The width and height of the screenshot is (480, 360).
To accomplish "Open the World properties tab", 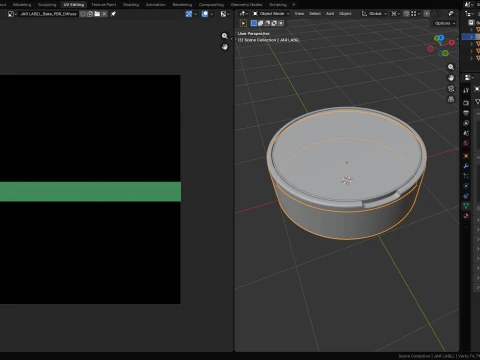I will click(x=466, y=143).
